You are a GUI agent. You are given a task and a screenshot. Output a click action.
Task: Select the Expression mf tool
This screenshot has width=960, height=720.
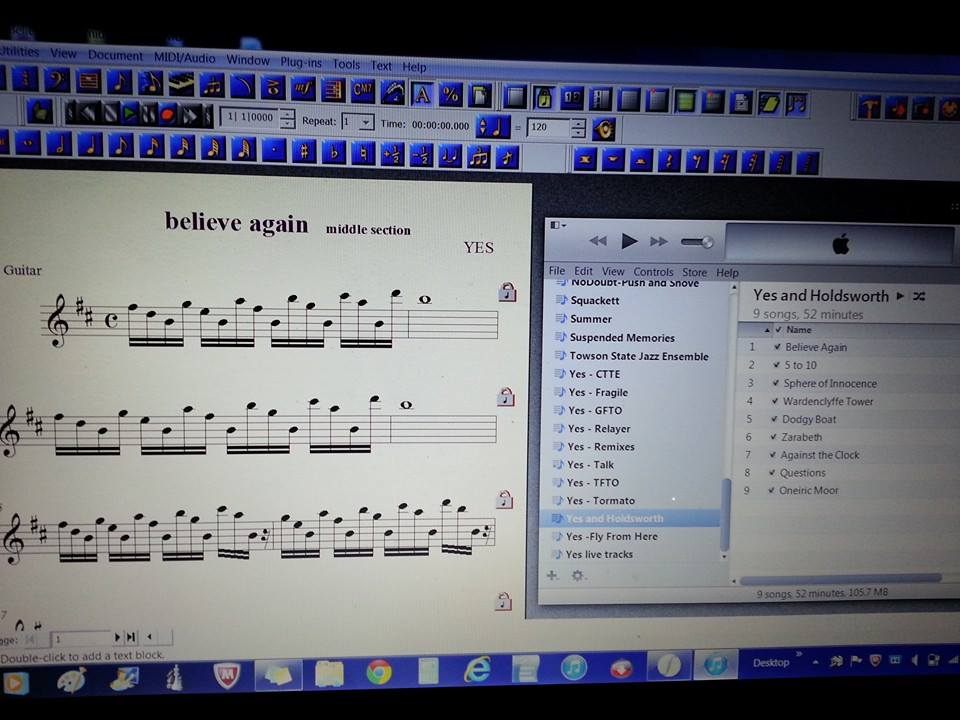click(x=303, y=88)
